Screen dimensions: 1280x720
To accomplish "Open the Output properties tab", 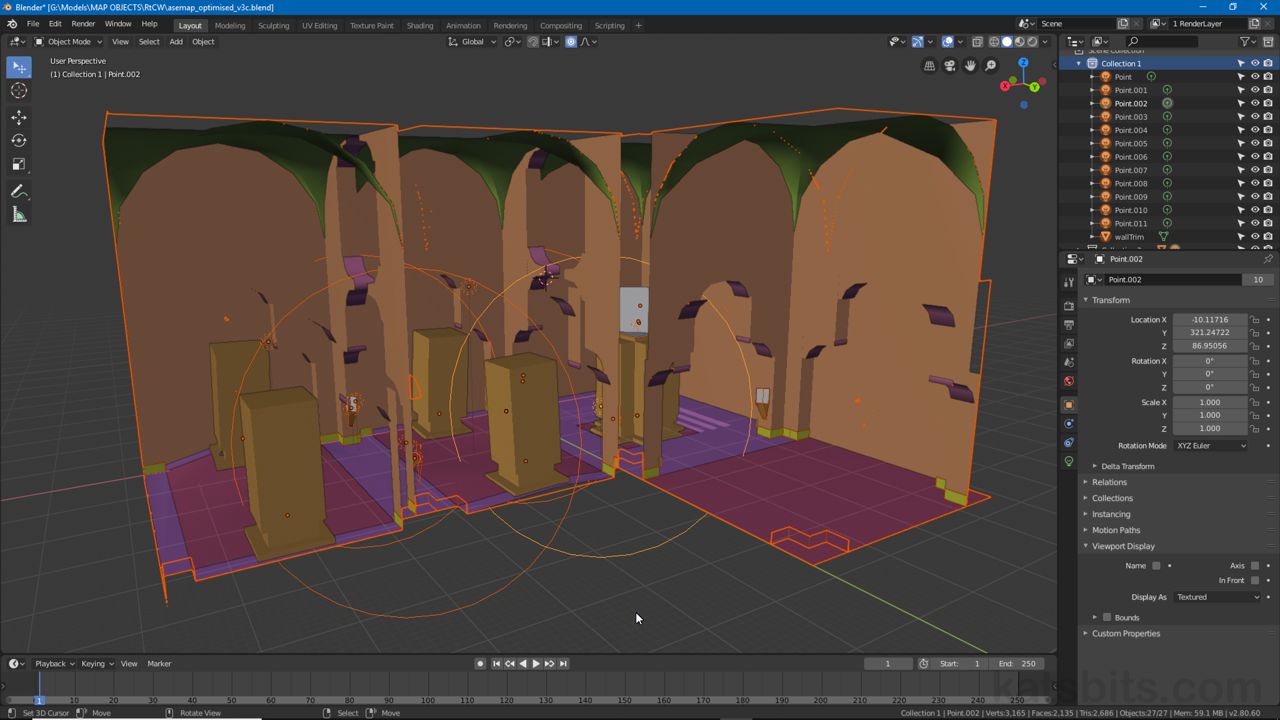I will (1069, 325).
